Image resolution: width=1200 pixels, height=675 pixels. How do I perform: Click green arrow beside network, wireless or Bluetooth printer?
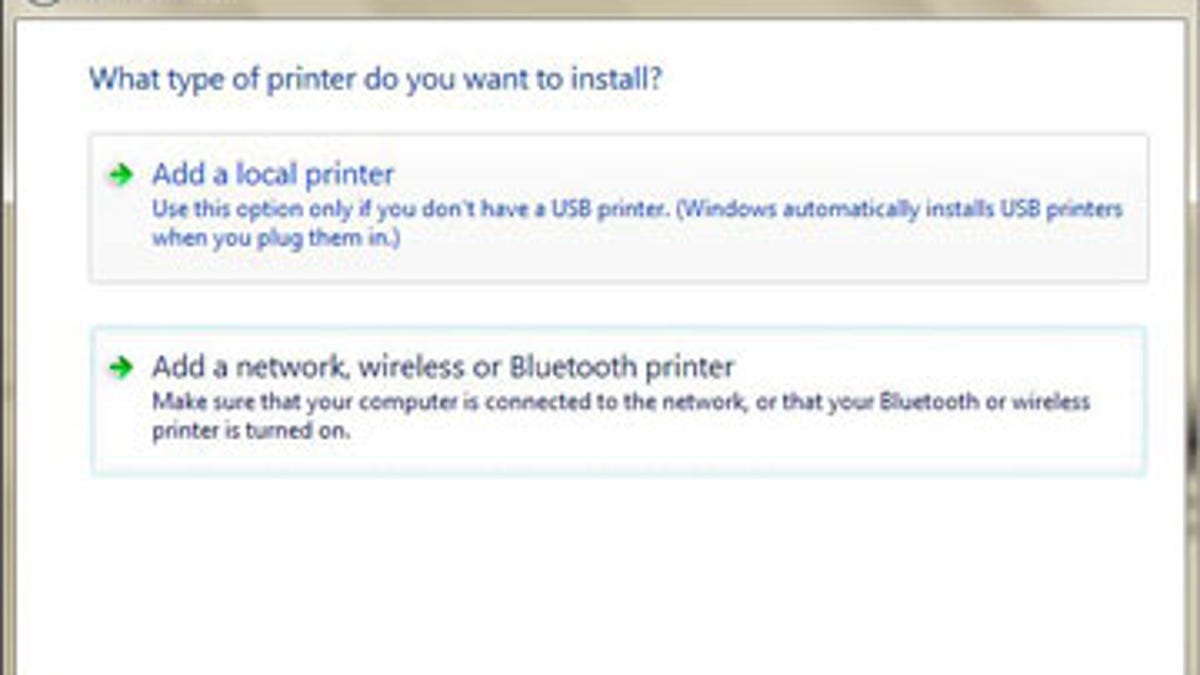[x=121, y=368]
